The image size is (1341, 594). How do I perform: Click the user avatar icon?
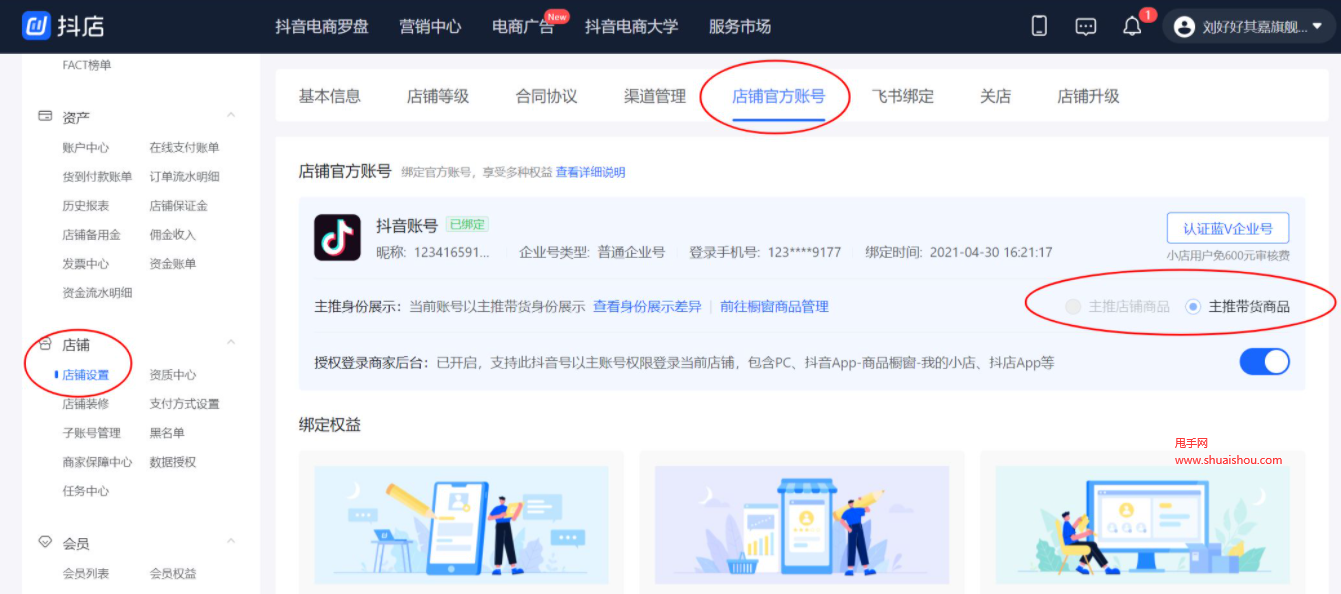[1184, 27]
